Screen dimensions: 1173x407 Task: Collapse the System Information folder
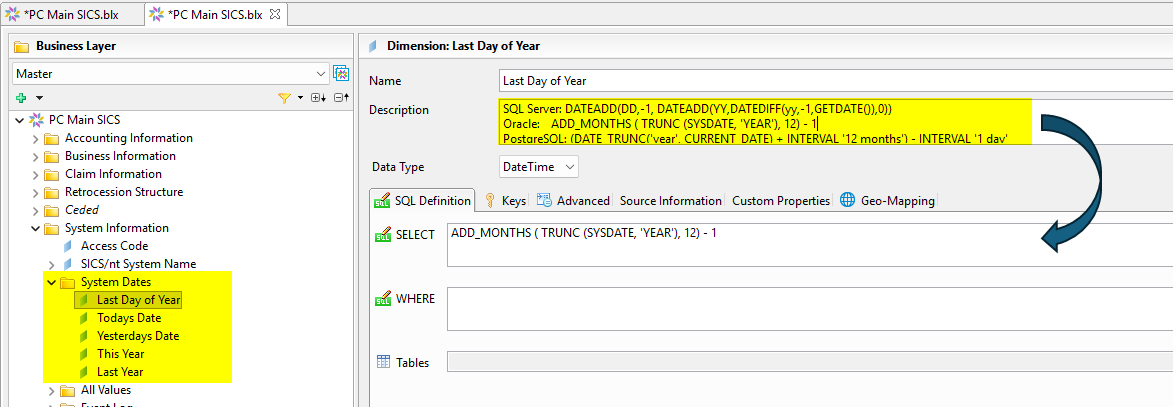[35, 228]
